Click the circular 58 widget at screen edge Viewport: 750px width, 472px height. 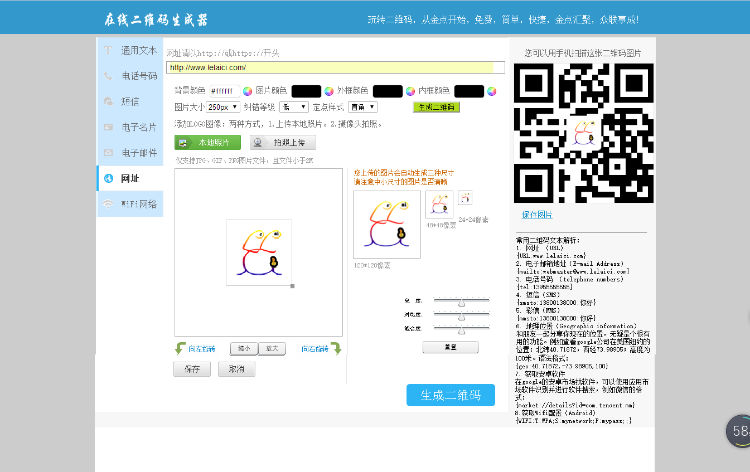tap(739, 431)
